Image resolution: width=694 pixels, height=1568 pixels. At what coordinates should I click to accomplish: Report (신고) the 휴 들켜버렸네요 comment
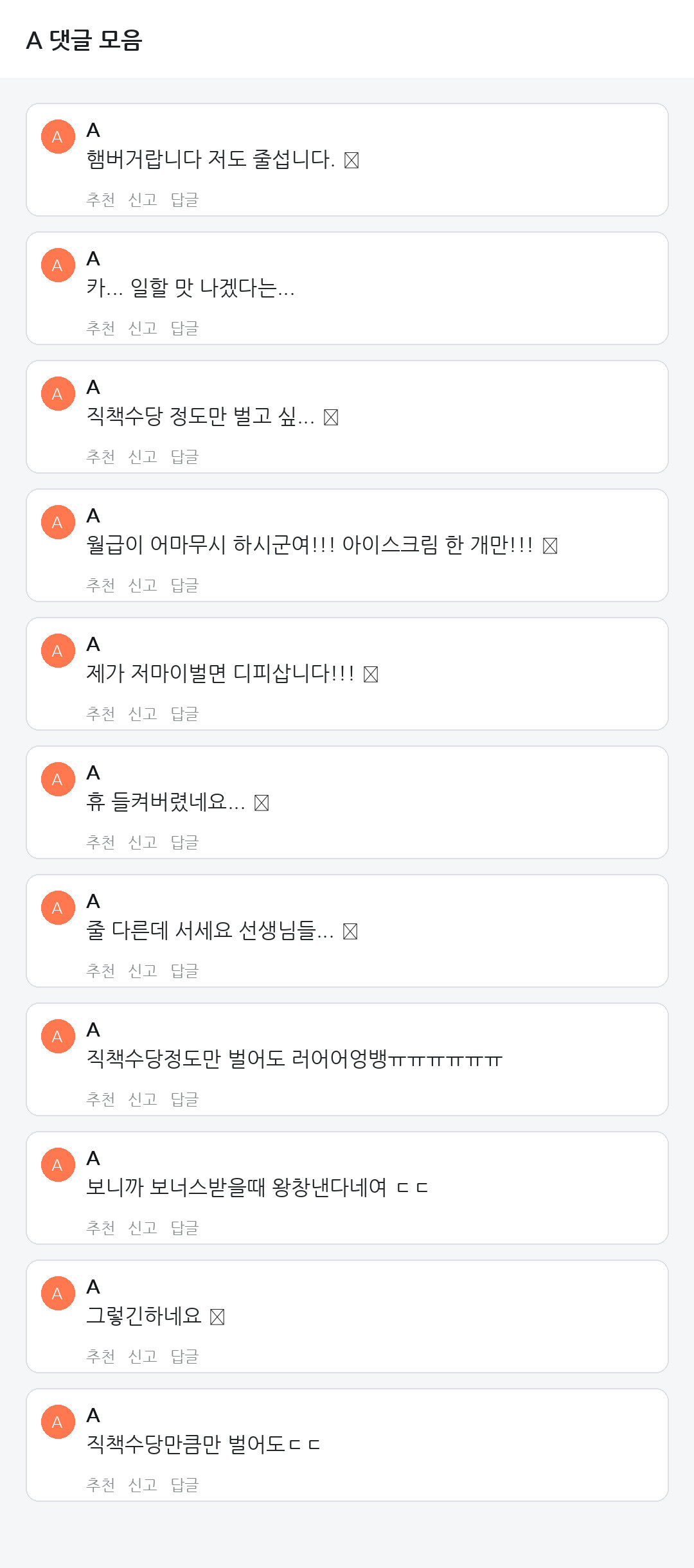[x=143, y=842]
